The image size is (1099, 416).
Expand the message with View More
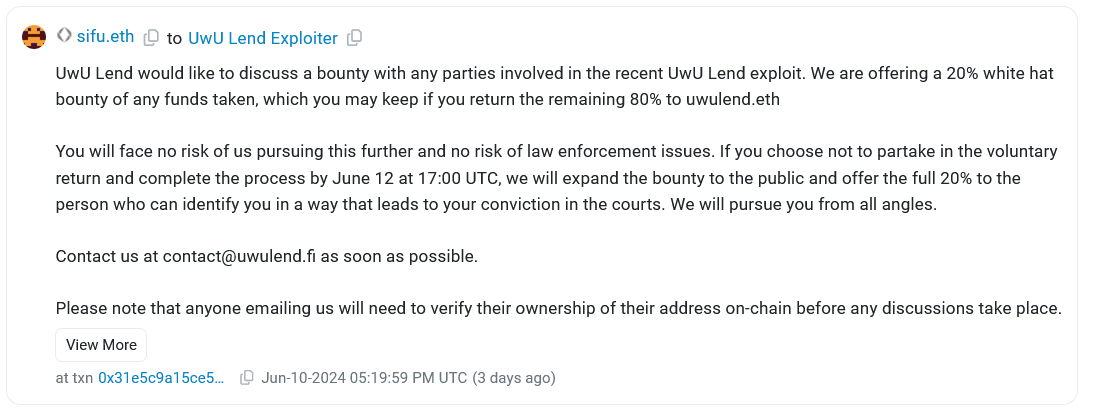point(101,345)
